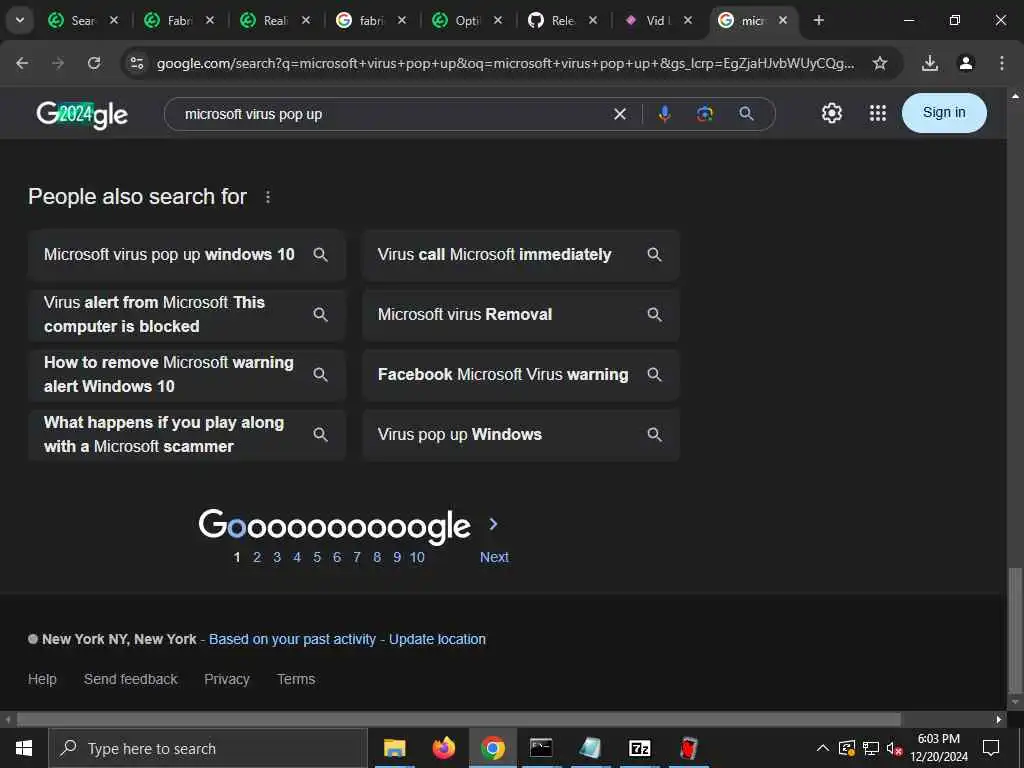Click the next-page chevron beside Gooooogle
This screenshot has height=768, width=1024.
coord(494,524)
